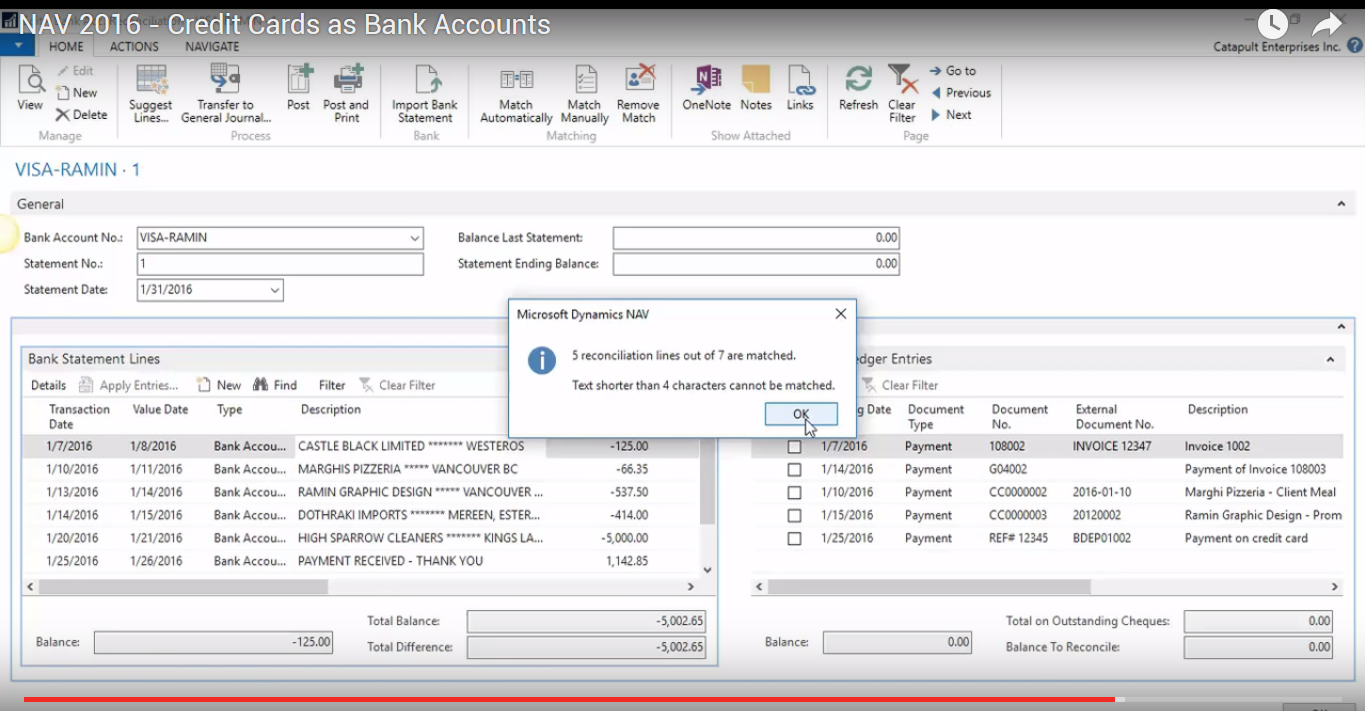Seek on the red video progress bar
The width and height of the screenshot is (1365, 711).
(570, 699)
